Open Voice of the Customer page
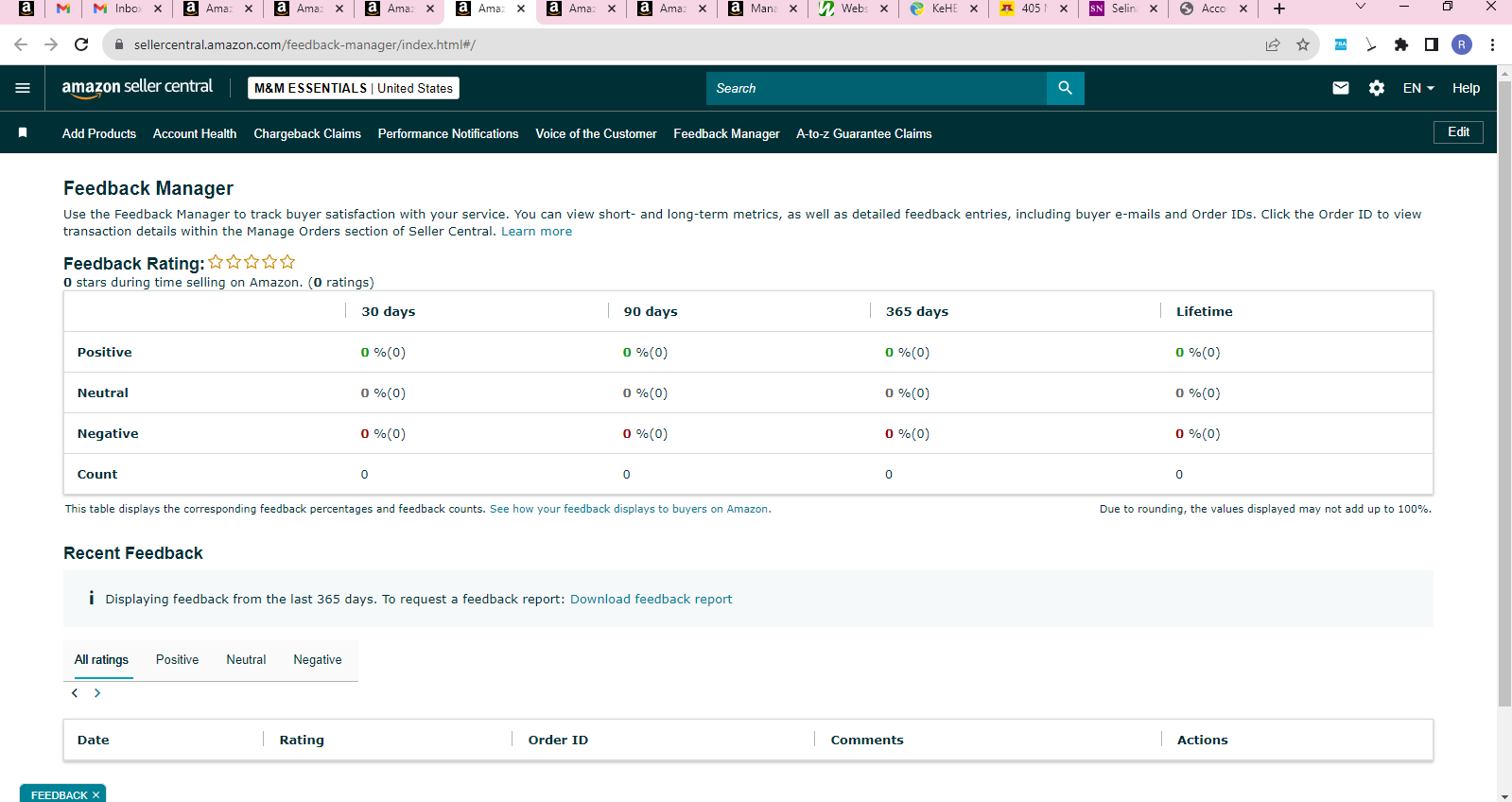 596,133
